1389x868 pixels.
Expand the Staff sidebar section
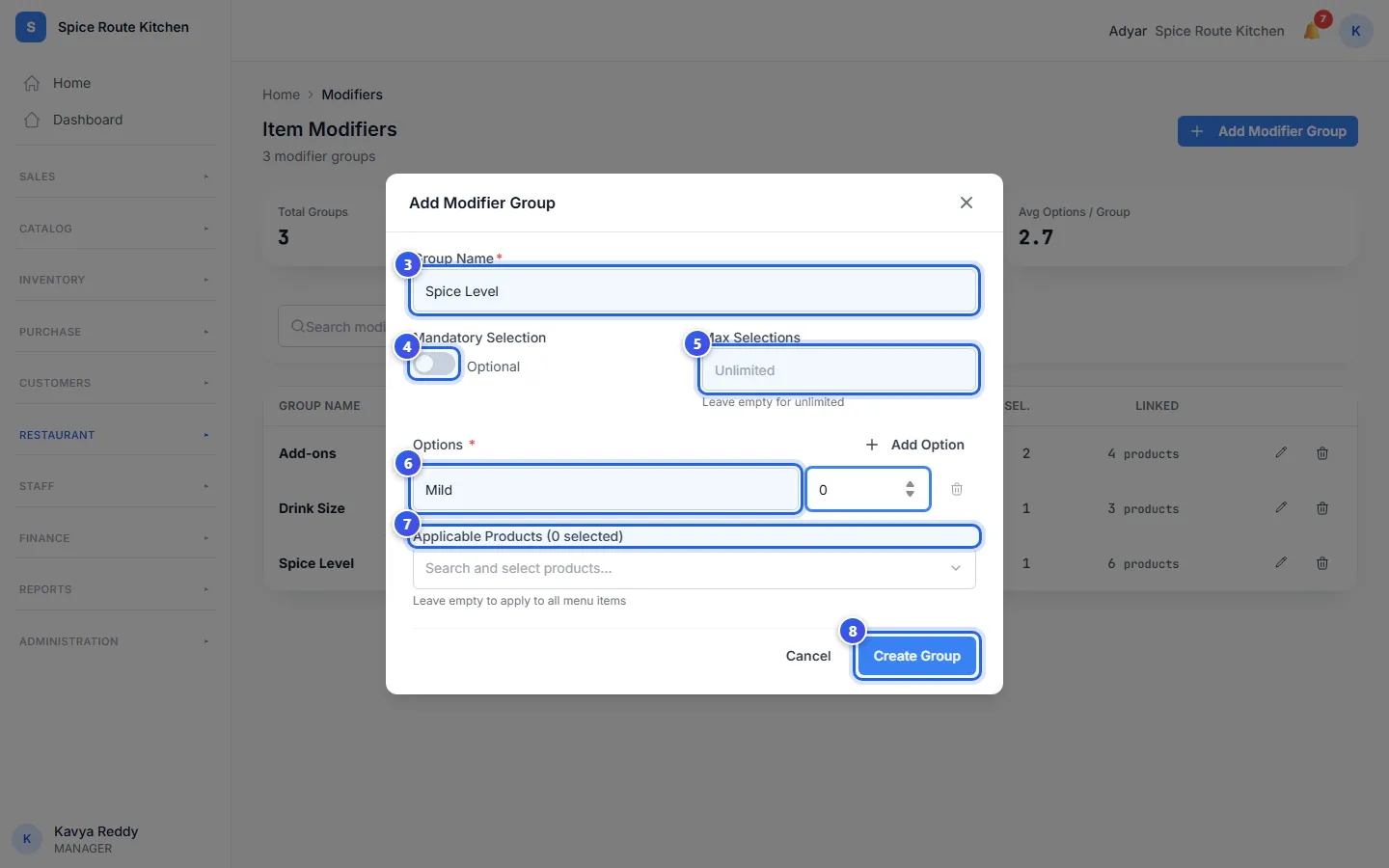(x=116, y=486)
